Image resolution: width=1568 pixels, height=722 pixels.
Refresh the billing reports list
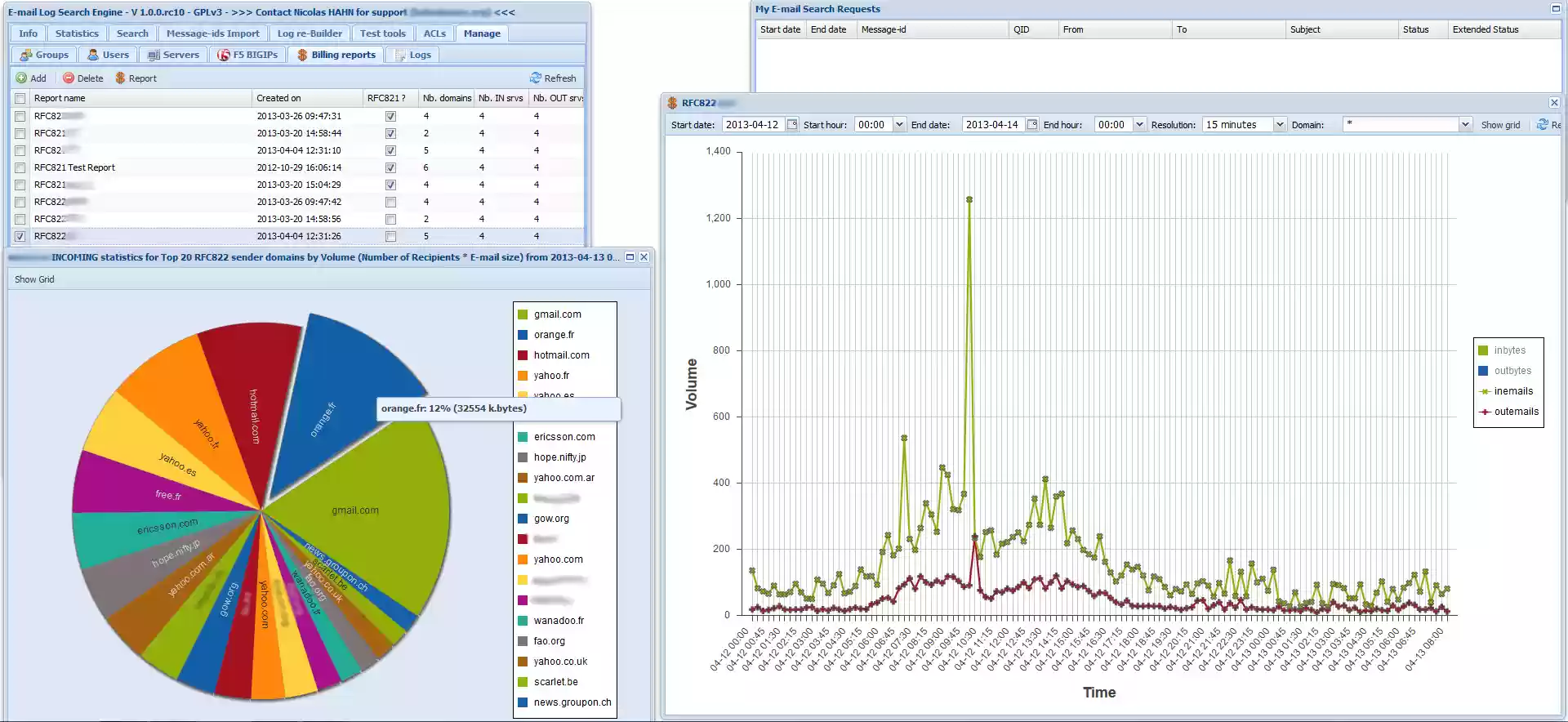(x=553, y=78)
